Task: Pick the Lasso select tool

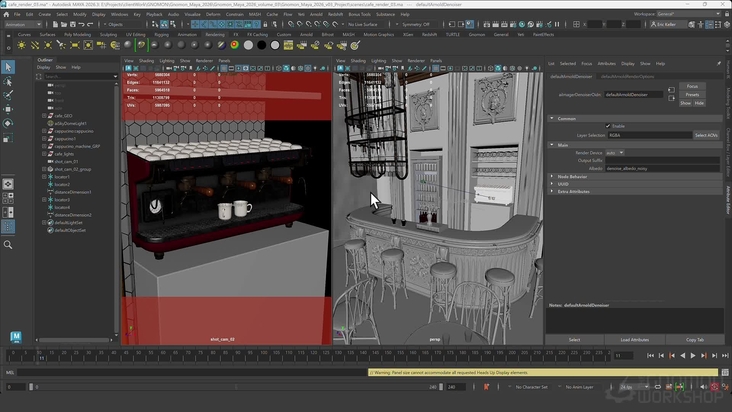Action: [x=8, y=82]
